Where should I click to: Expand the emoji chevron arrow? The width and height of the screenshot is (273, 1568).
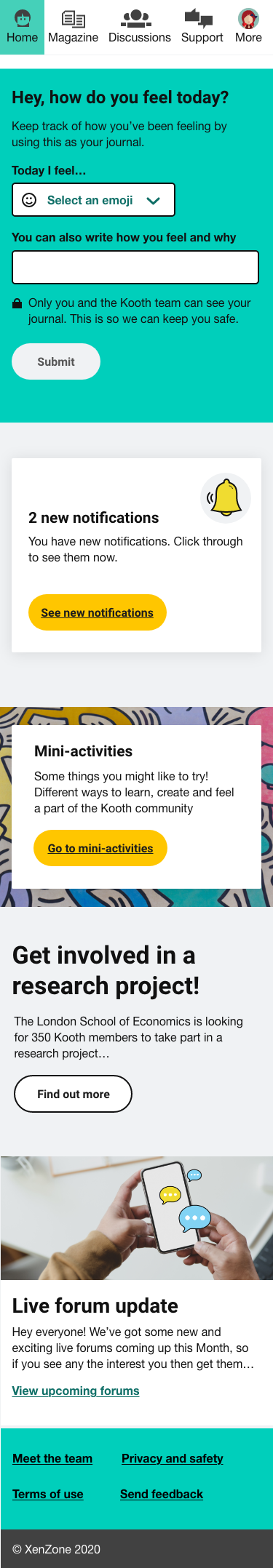point(153,201)
